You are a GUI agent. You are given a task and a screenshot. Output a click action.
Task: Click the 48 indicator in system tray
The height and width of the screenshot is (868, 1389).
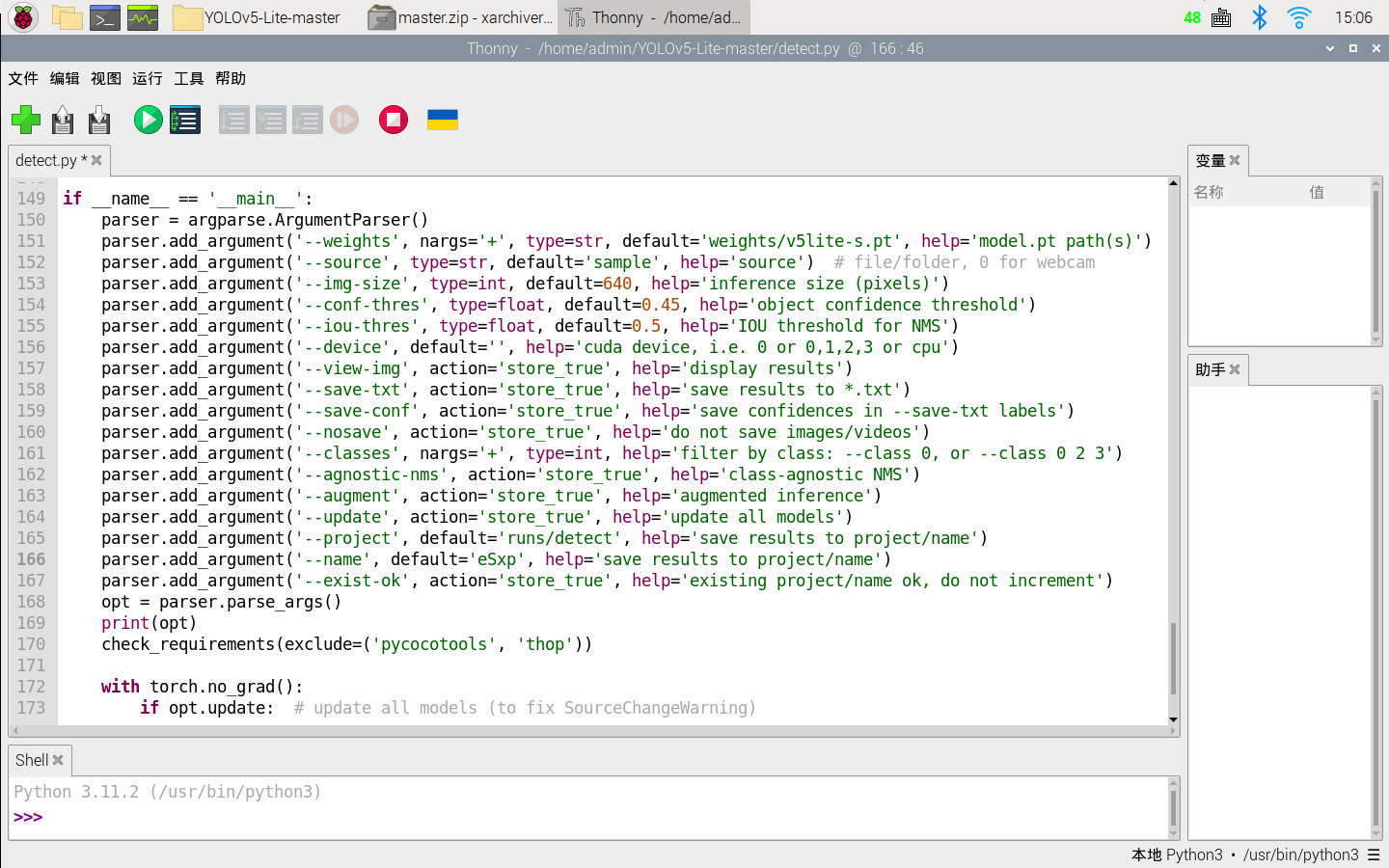click(1192, 17)
